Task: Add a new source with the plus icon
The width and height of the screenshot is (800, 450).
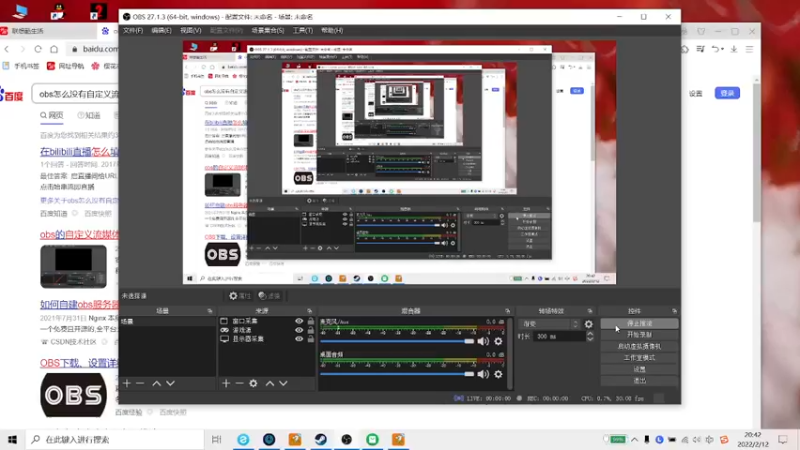Action: pos(226,383)
